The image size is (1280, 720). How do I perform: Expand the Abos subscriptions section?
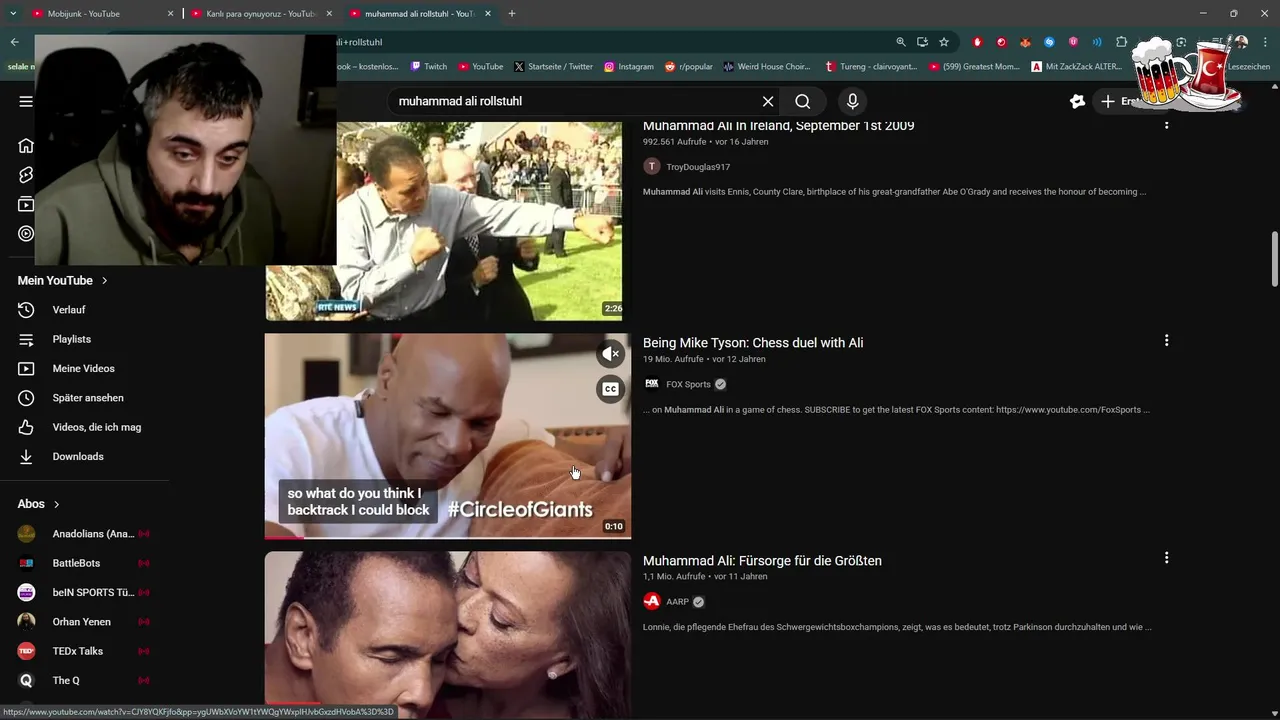(x=39, y=504)
